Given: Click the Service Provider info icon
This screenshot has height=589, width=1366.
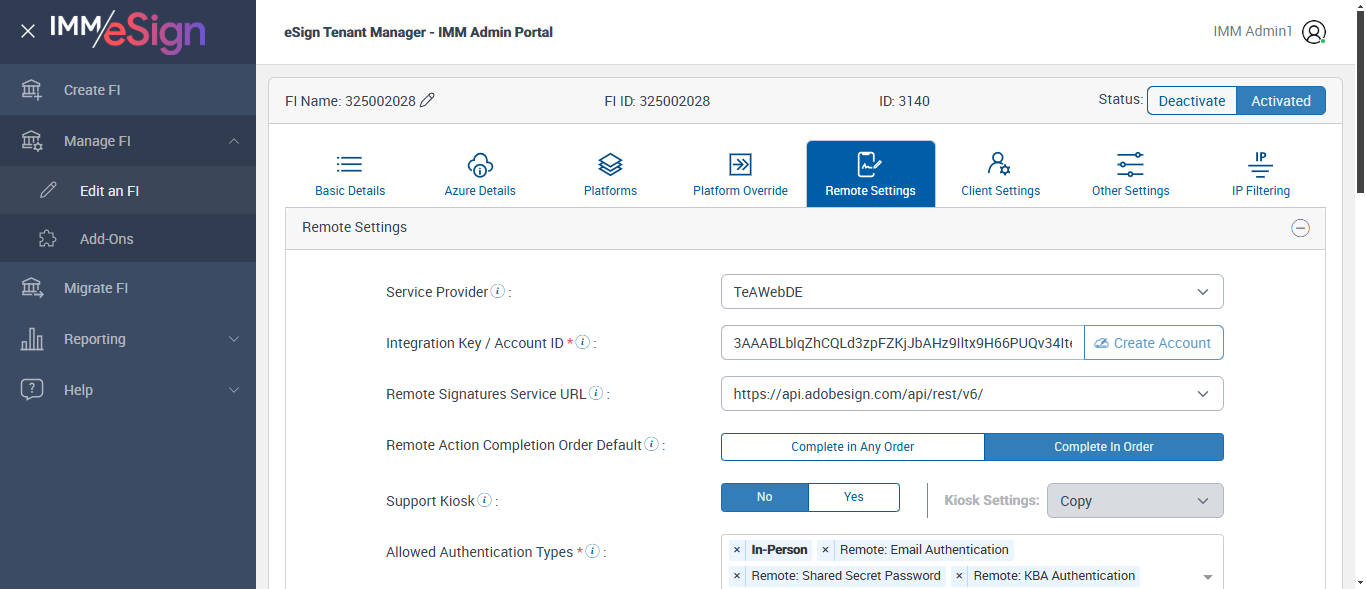Looking at the screenshot, I should pos(497,292).
